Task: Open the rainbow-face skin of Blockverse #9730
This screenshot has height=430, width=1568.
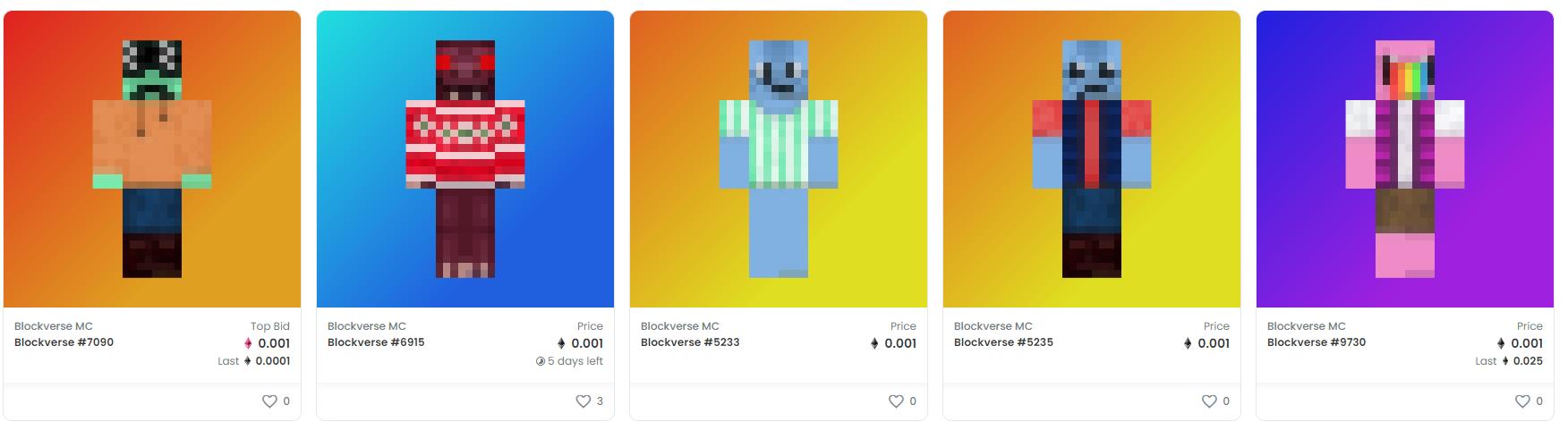Action: 1405,159
